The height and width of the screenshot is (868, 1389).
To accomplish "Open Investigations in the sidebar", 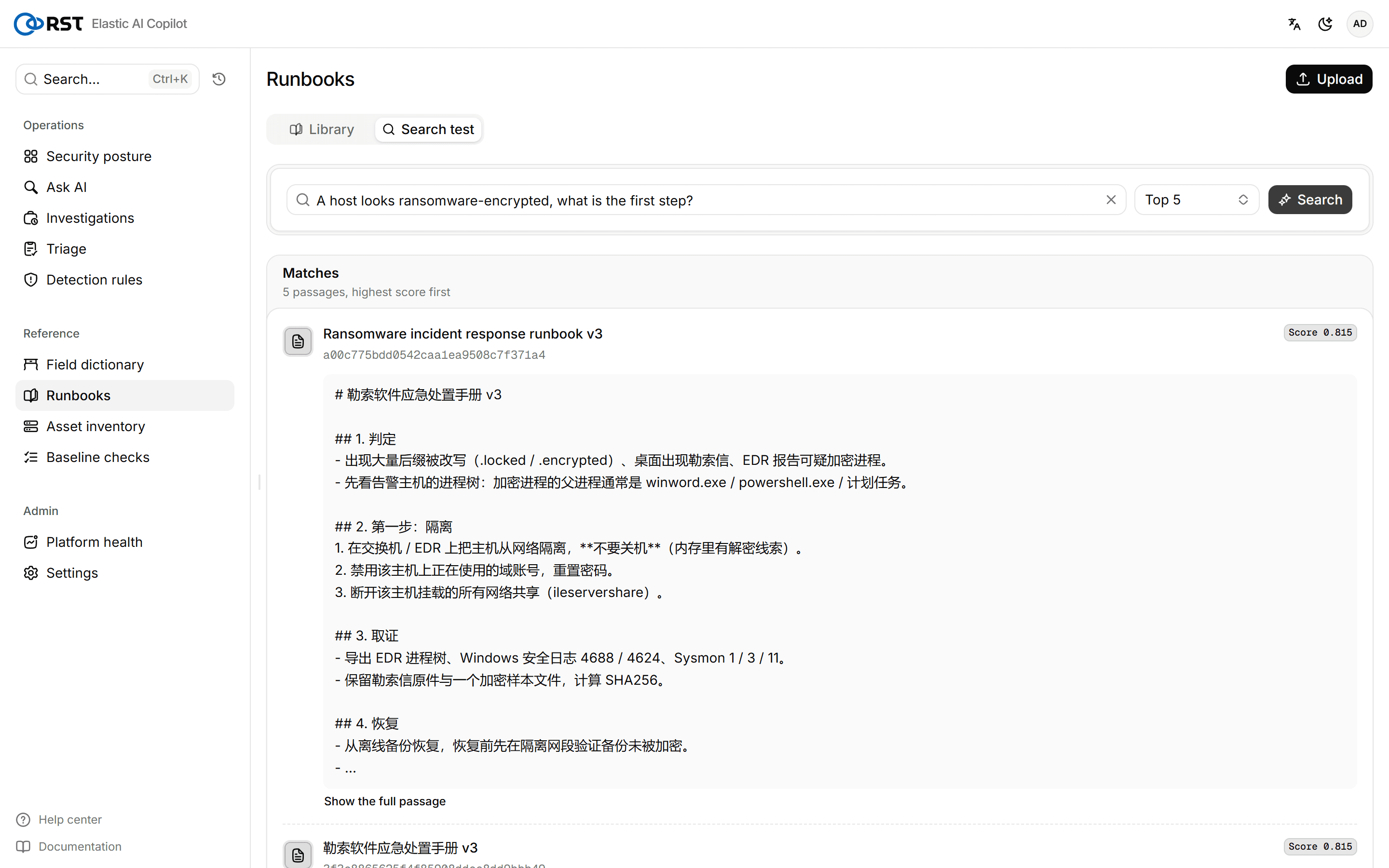I will click(124, 218).
